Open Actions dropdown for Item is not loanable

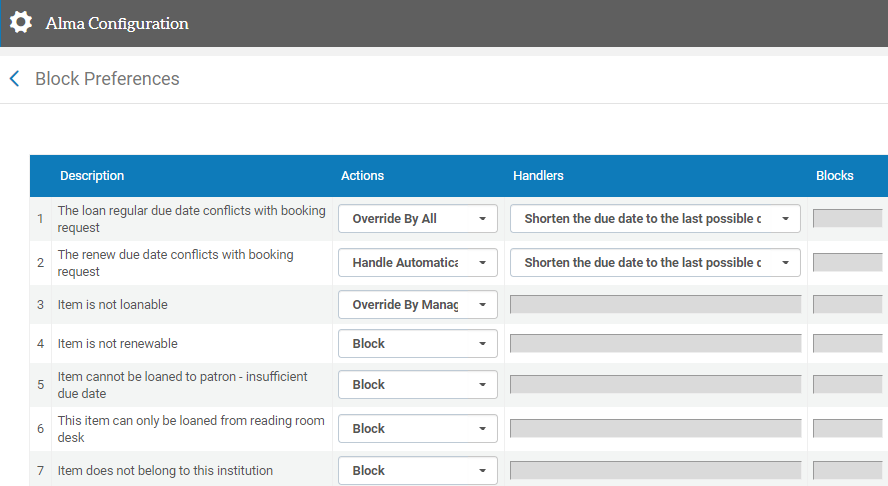418,305
